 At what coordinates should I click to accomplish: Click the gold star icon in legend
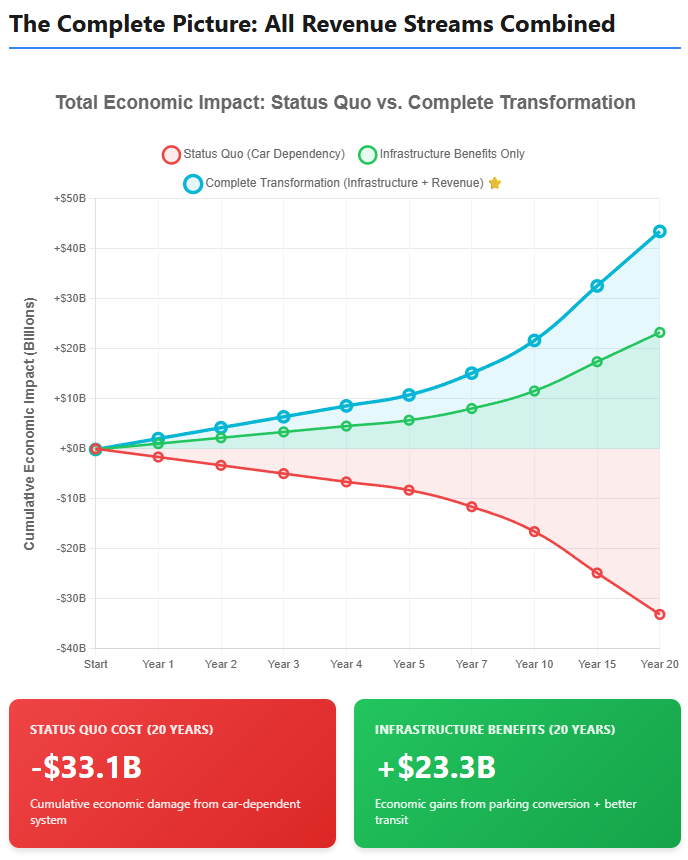pyautogui.click(x=495, y=183)
